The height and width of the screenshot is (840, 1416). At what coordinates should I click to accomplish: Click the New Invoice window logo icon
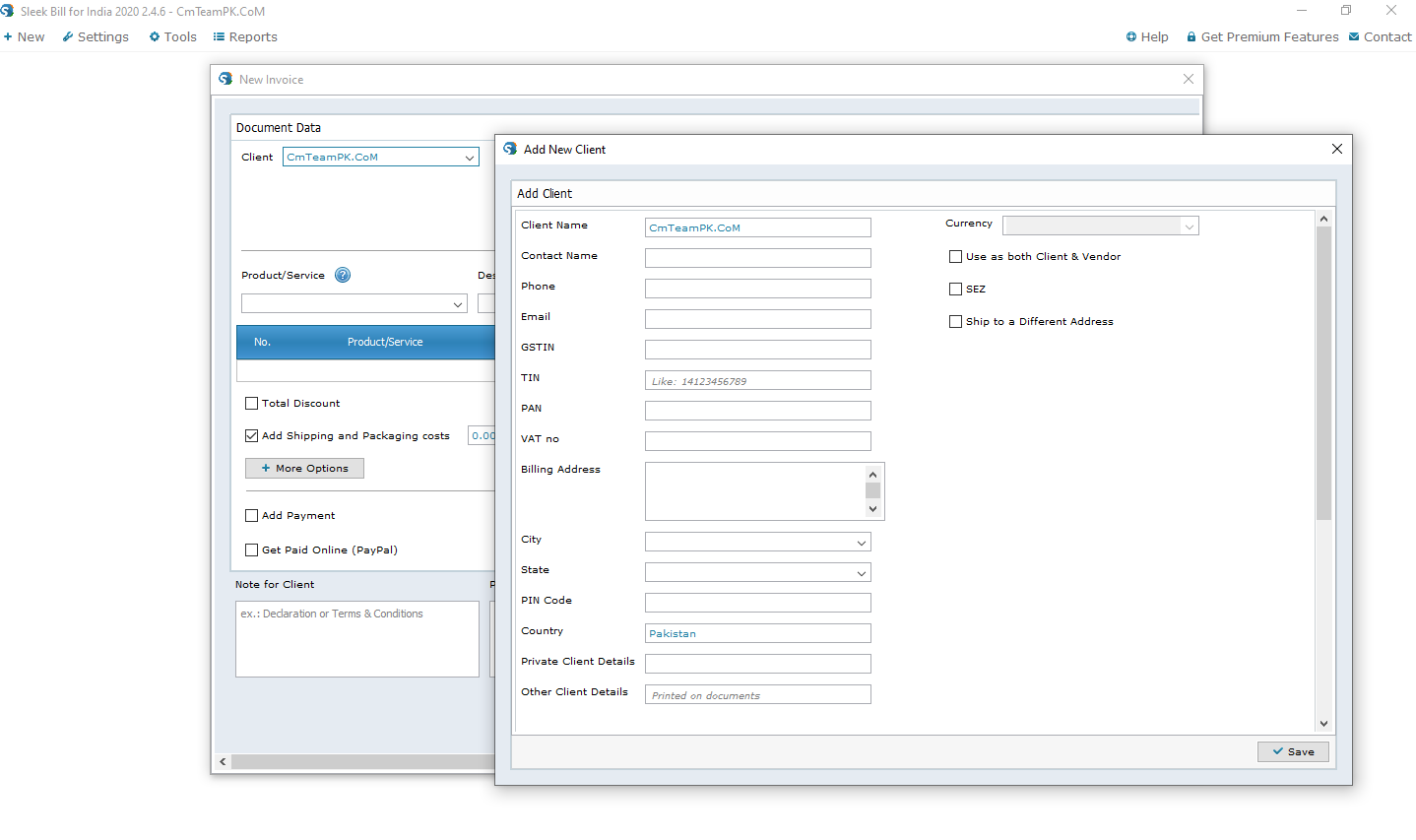[x=225, y=79]
